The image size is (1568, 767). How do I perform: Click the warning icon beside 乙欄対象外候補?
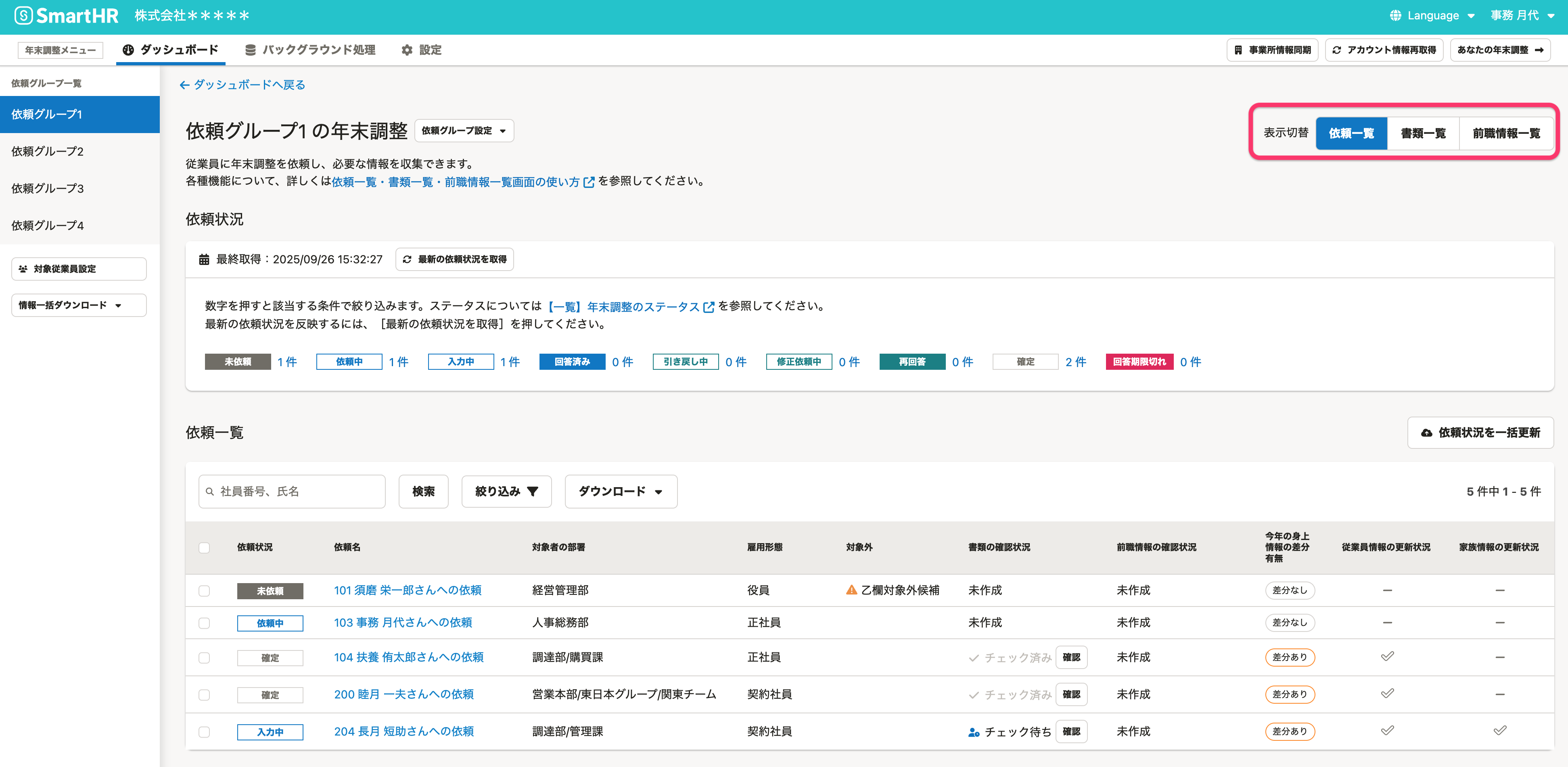tap(851, 590)
